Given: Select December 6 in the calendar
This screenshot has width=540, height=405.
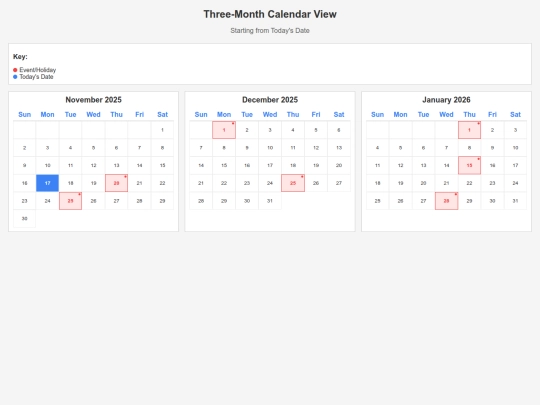Looking at the screenshot, I should pos(339,130).
